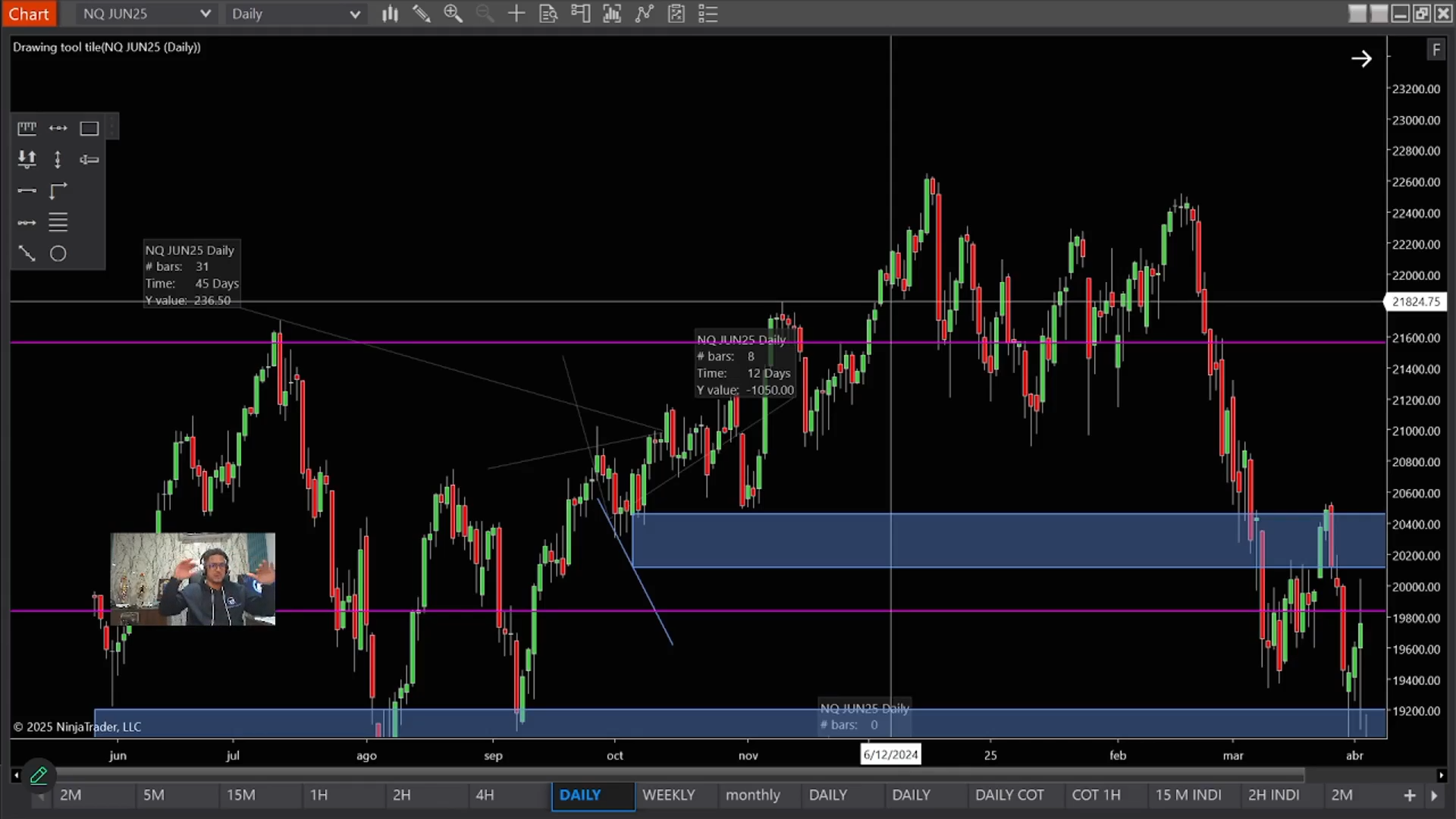Select the crosshair plus icon

coord(516,14)
